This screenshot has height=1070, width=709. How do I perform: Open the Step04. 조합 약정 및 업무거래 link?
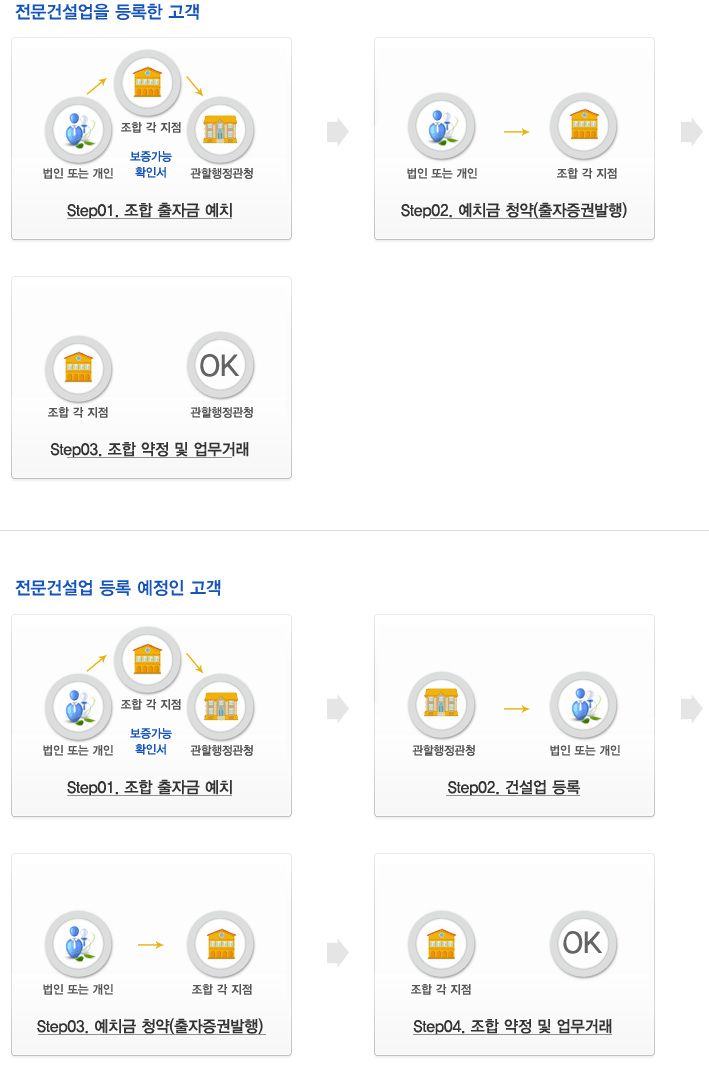512,1027
